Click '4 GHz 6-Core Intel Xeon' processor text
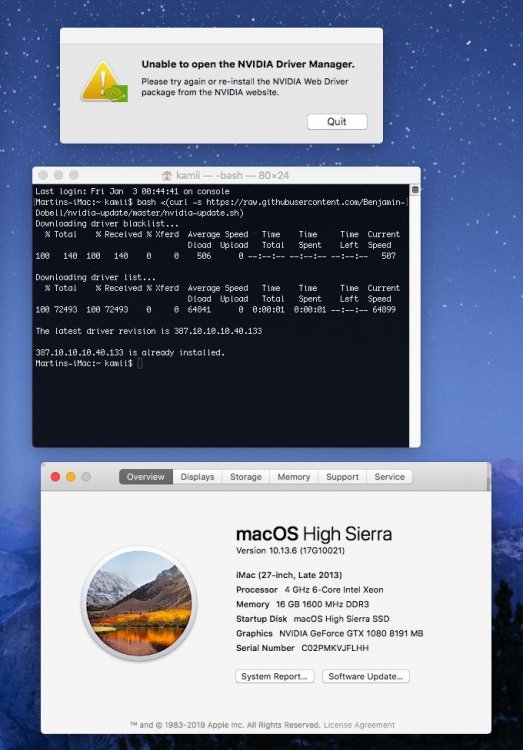Screen dimensions: 523x750 [334, 590]
